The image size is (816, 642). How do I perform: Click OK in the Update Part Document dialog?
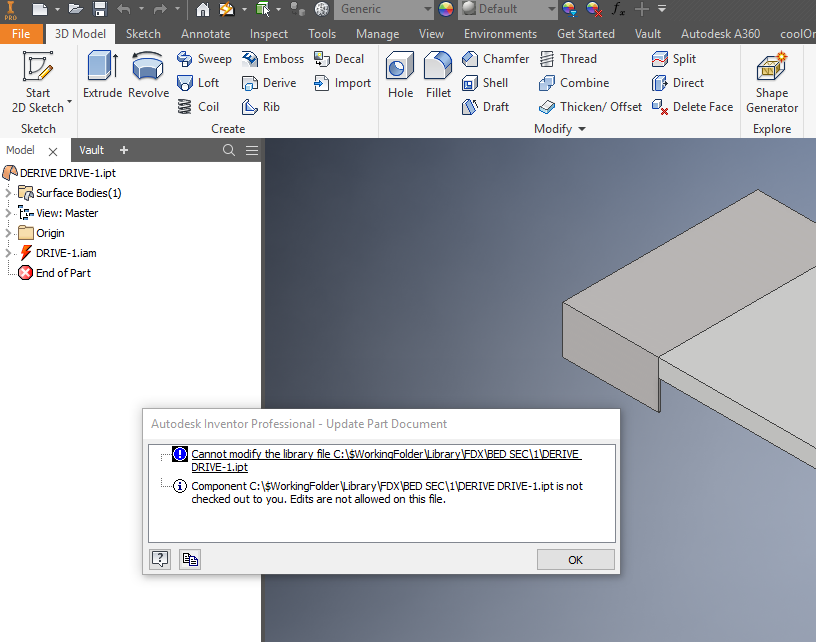(x=575, y=559)
